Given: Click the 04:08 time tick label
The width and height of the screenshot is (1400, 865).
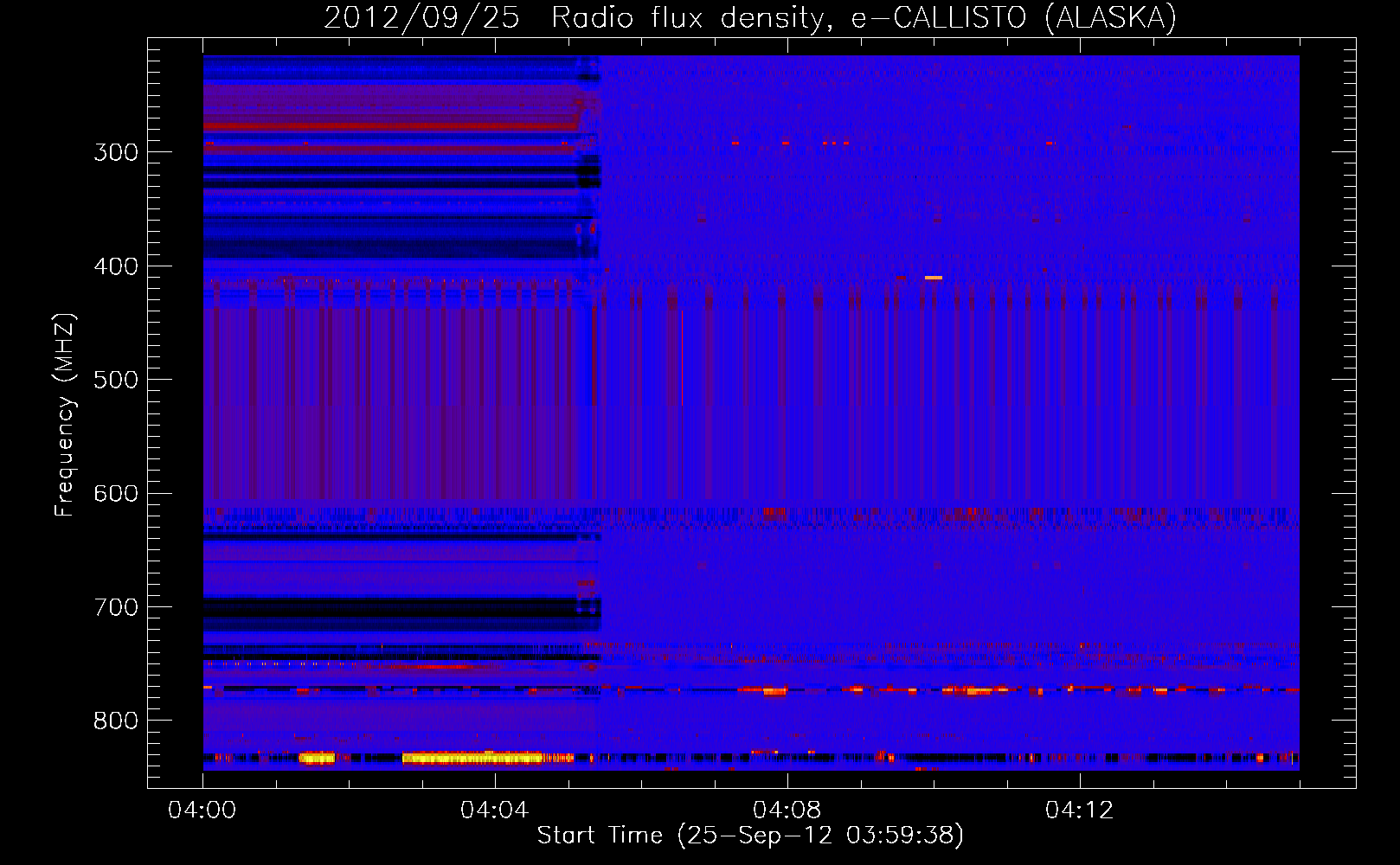Looking at the screenshot, I should point(787,811).
